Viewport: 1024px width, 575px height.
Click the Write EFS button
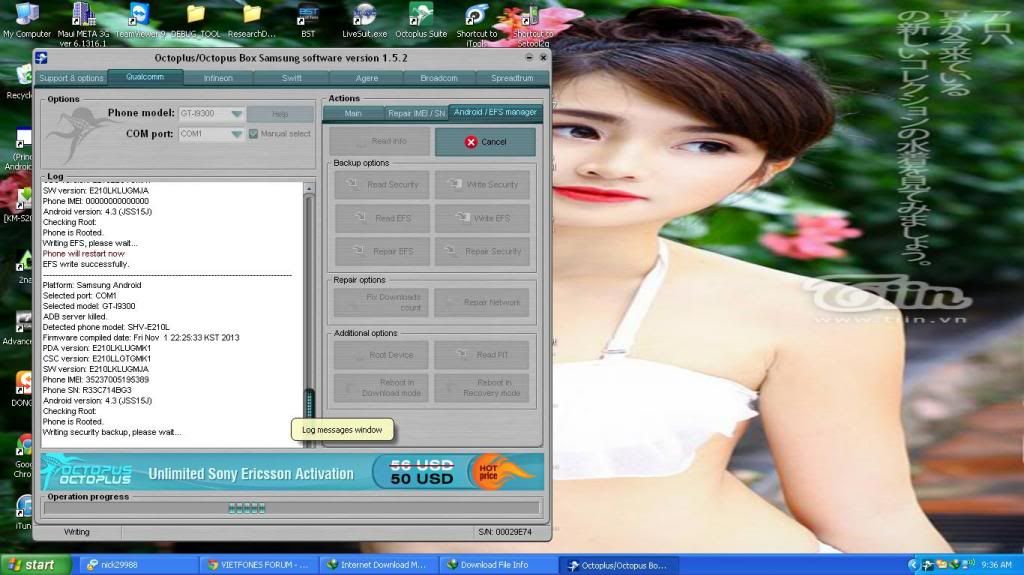pos(483,218)
